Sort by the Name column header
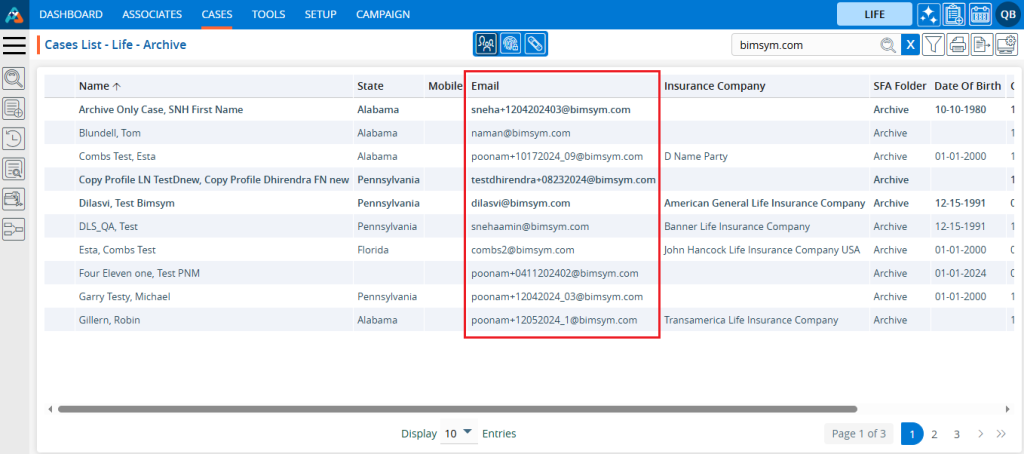 point(94,86)
